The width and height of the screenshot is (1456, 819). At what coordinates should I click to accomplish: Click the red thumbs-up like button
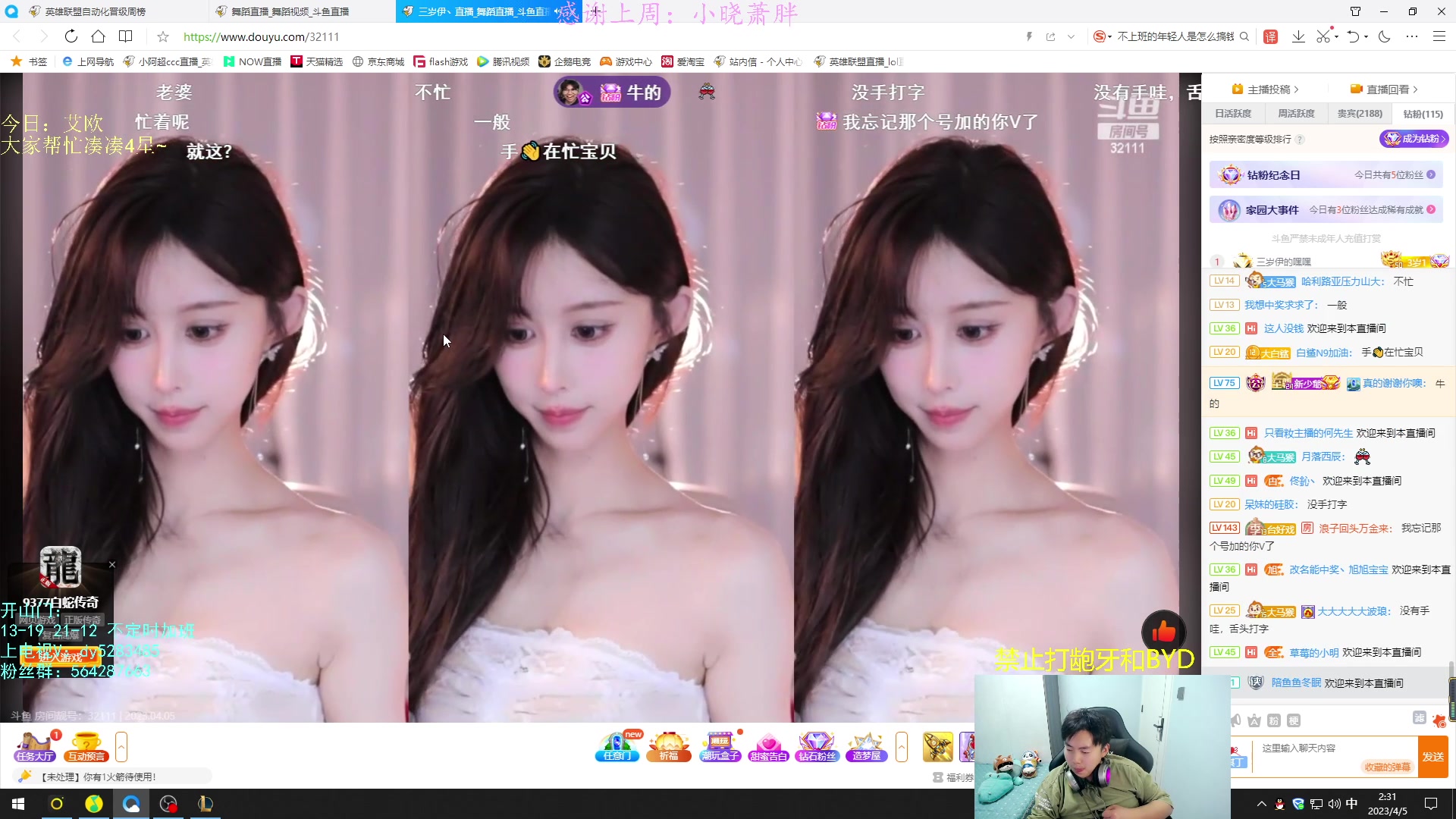[x=1163, y=632]
